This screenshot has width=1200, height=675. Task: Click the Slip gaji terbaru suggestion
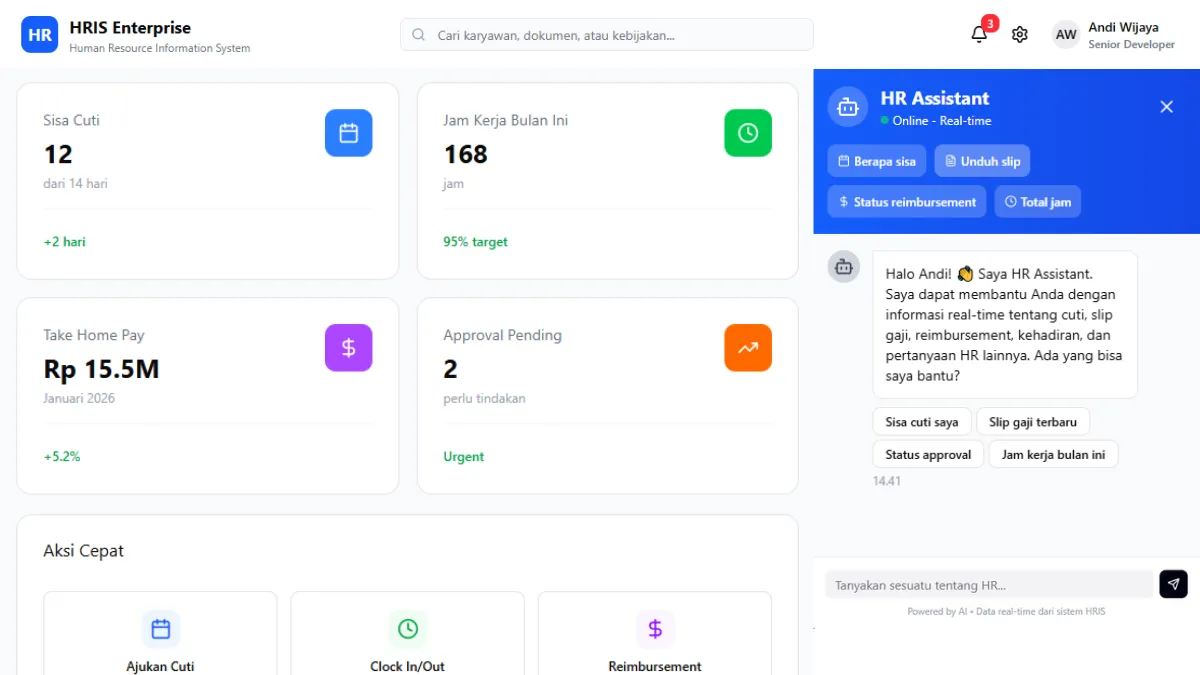1033,421
